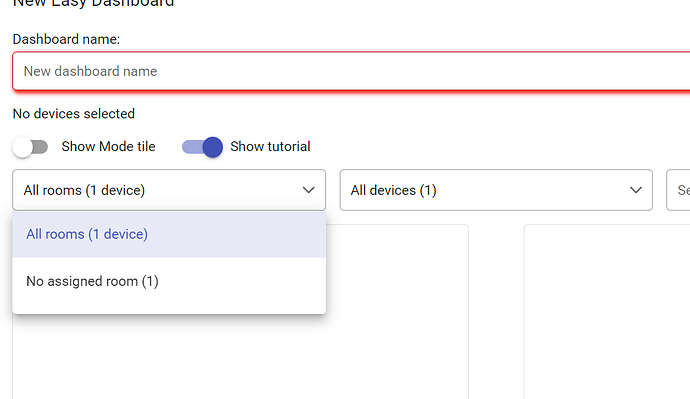Viewport: 690px width, 399px height.
Task: Click the New dashboard name input field
Action: pos(351,71)
